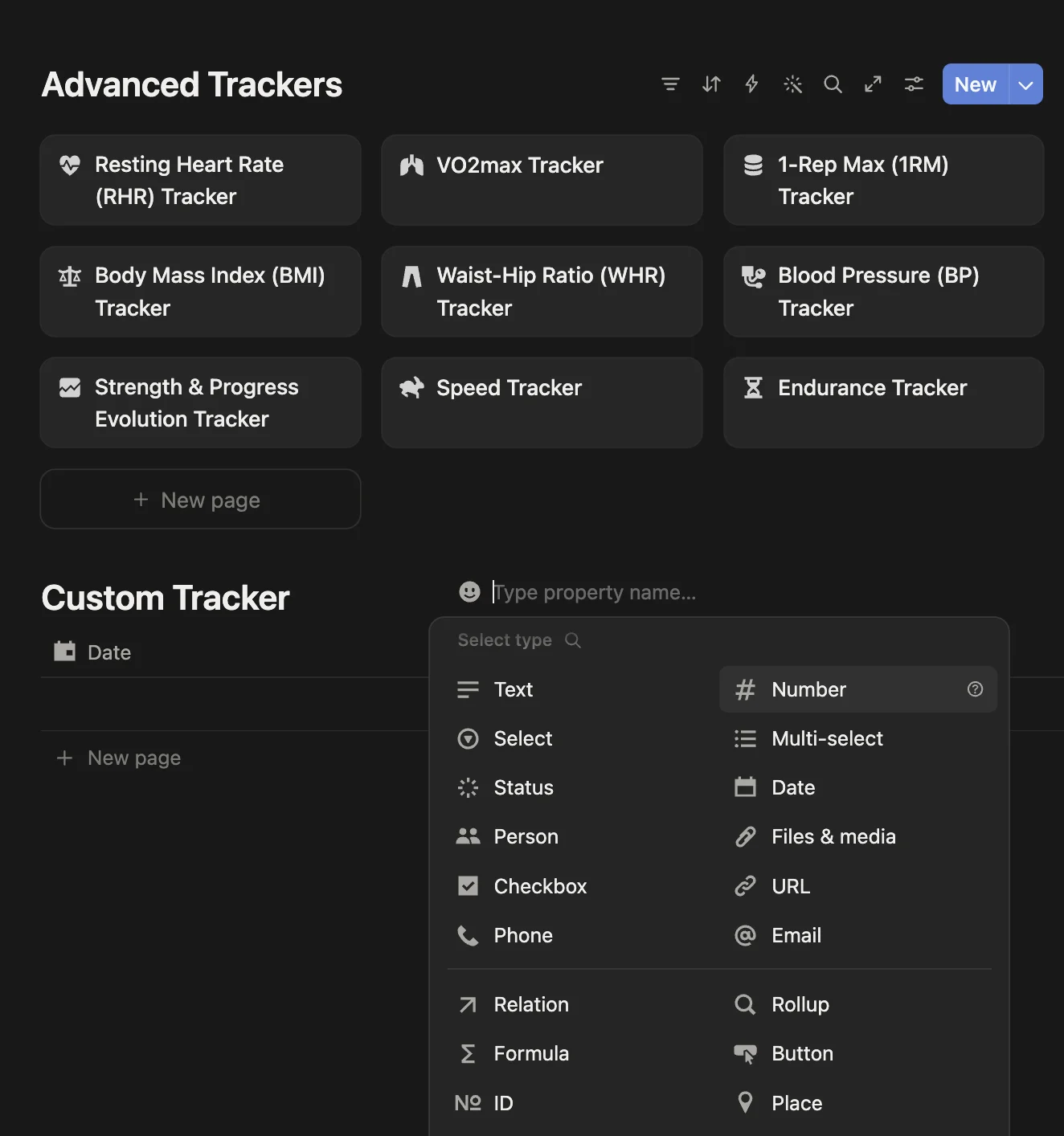
Task: Choose Select property type
Action: 582,738
